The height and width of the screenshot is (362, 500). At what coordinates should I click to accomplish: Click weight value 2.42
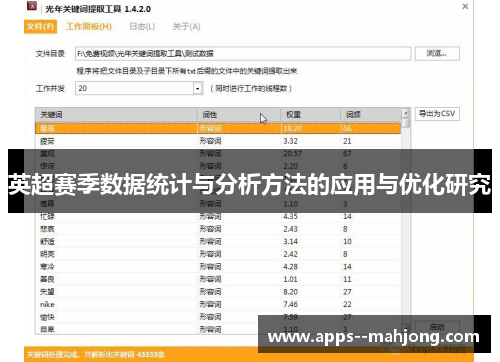[x=290, y=254]
